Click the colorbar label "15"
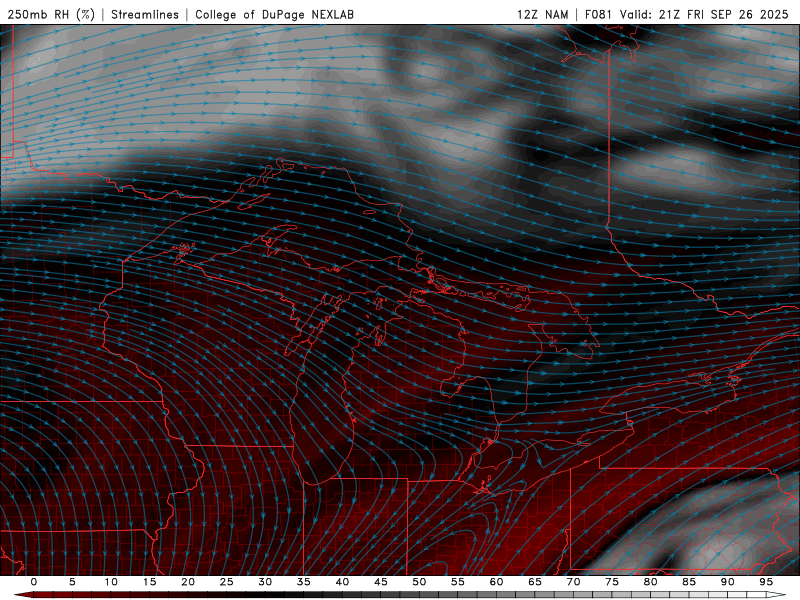 click(x=149, y=582)
